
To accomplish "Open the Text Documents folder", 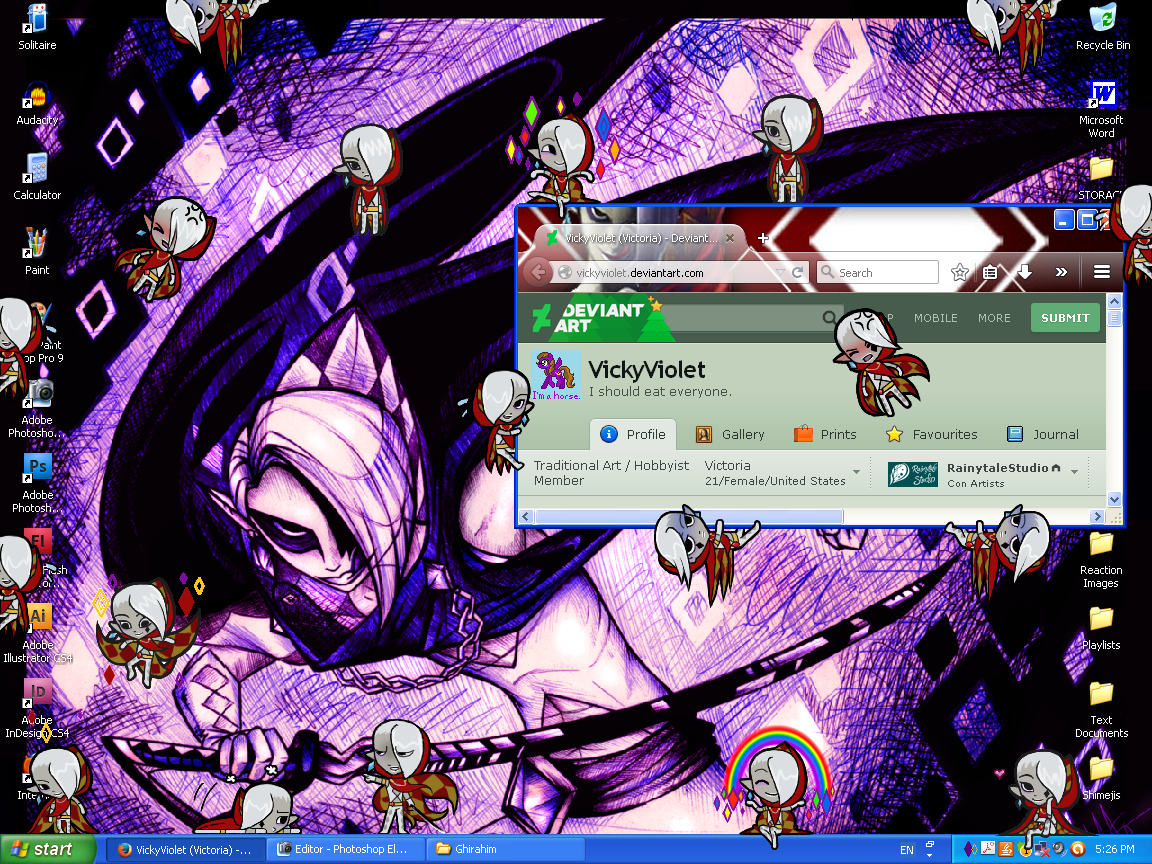I will coord(1101,710).
